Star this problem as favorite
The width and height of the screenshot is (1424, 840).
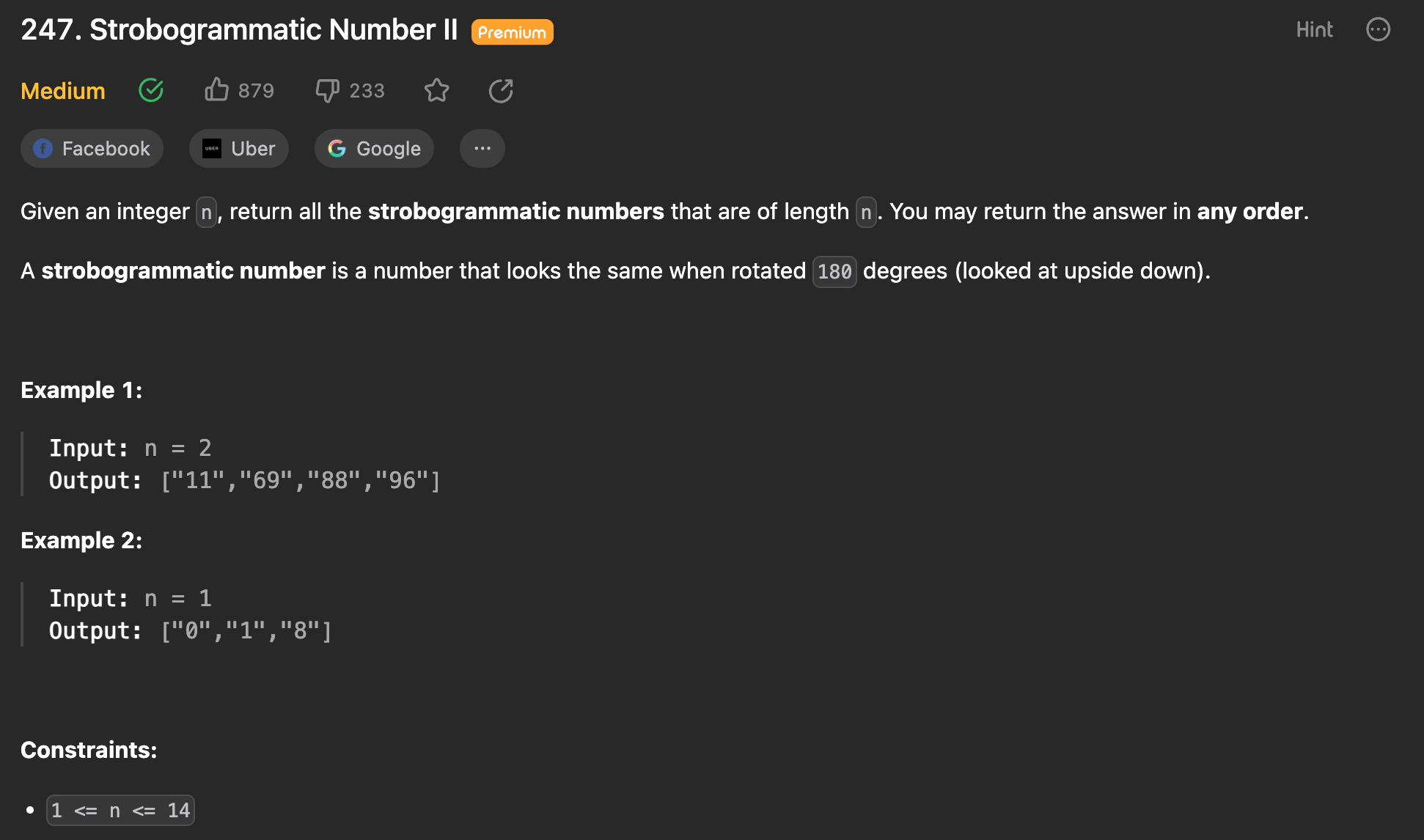(437, 90)
